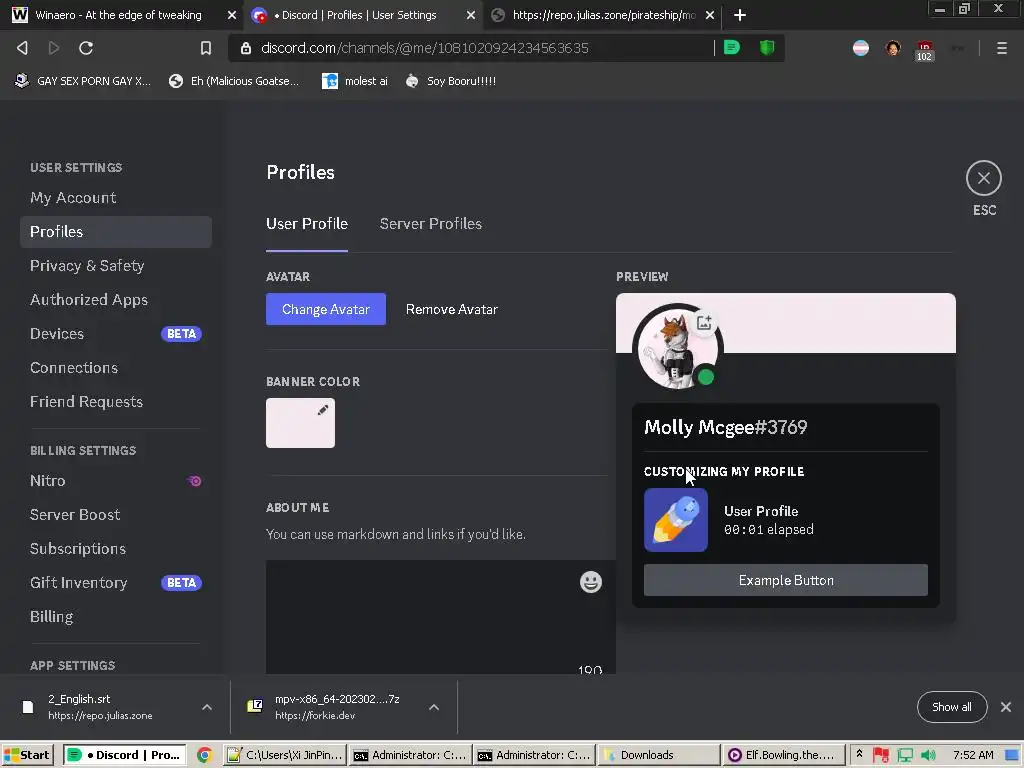Open Connections settings
The height and width of the screenshot is (768, 1024).
click(116, 368)
